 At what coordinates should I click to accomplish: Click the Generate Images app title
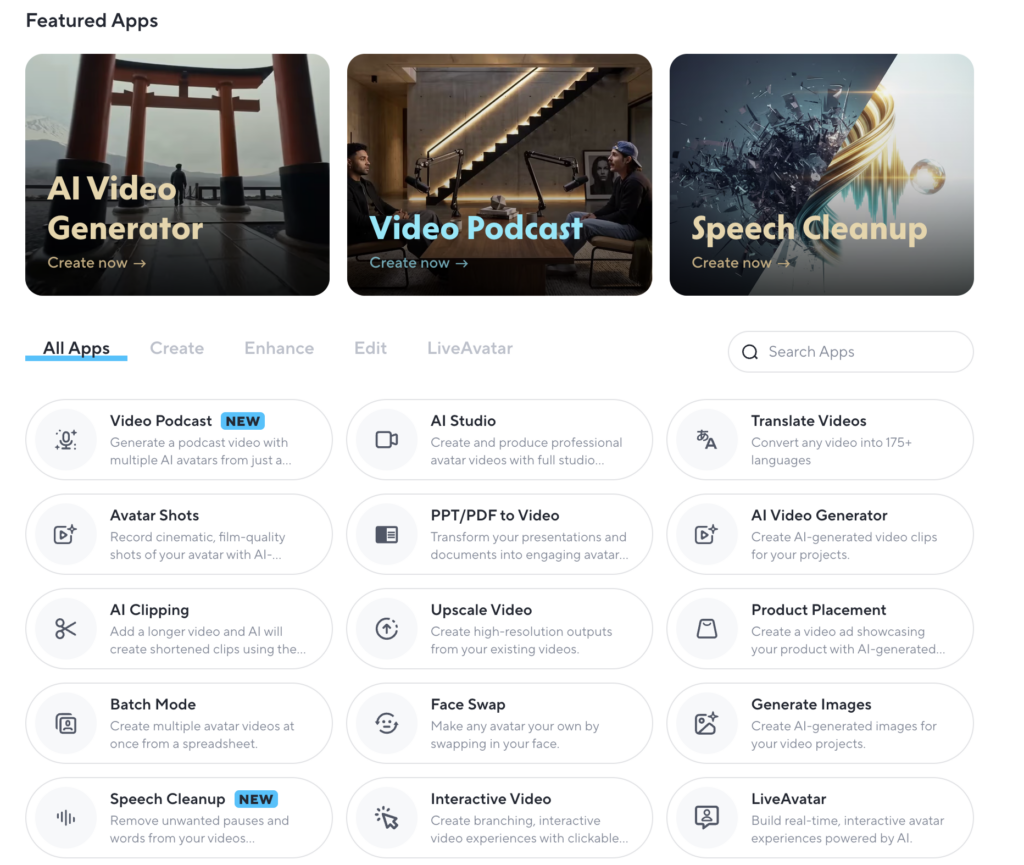811,704
